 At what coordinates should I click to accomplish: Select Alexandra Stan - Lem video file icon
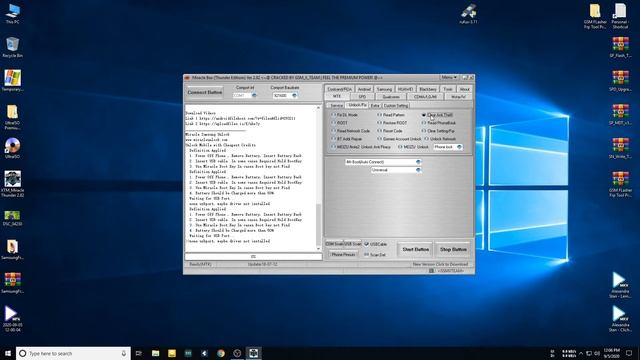pos(620,285)
